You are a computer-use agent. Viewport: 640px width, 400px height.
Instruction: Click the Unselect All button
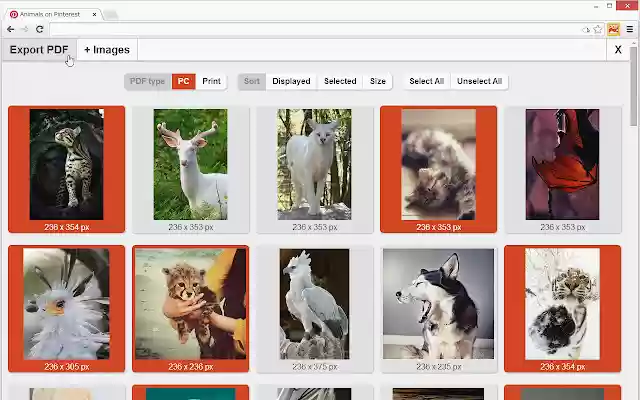click(x=480, y=81)
